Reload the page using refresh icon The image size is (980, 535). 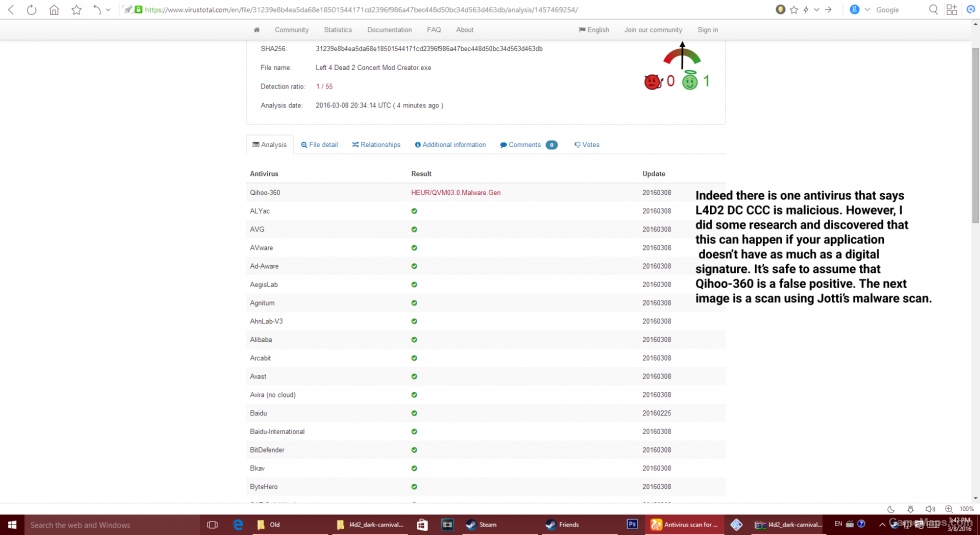click(31, 10)
